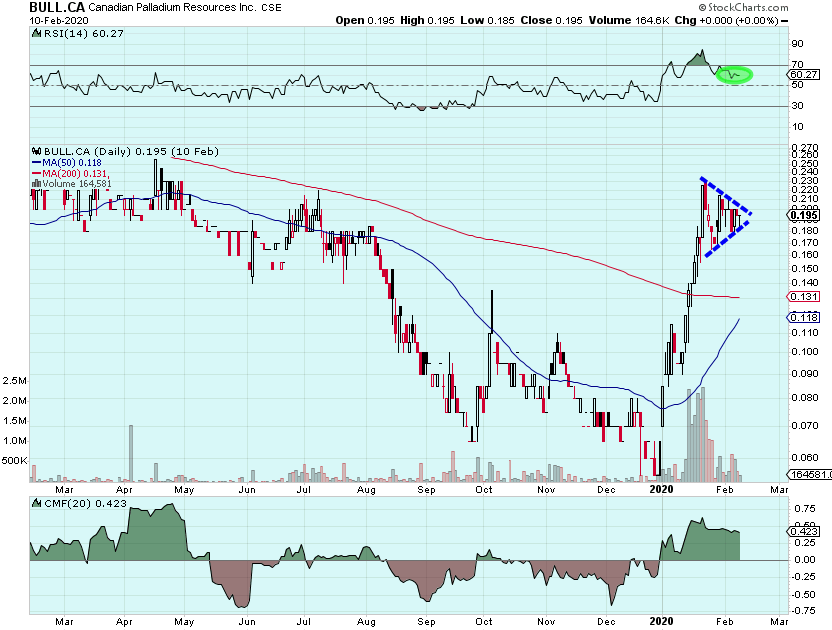Click the Jun label under the volume bars
This screenshot has width=832, height=630.
(x=247, y=489)
